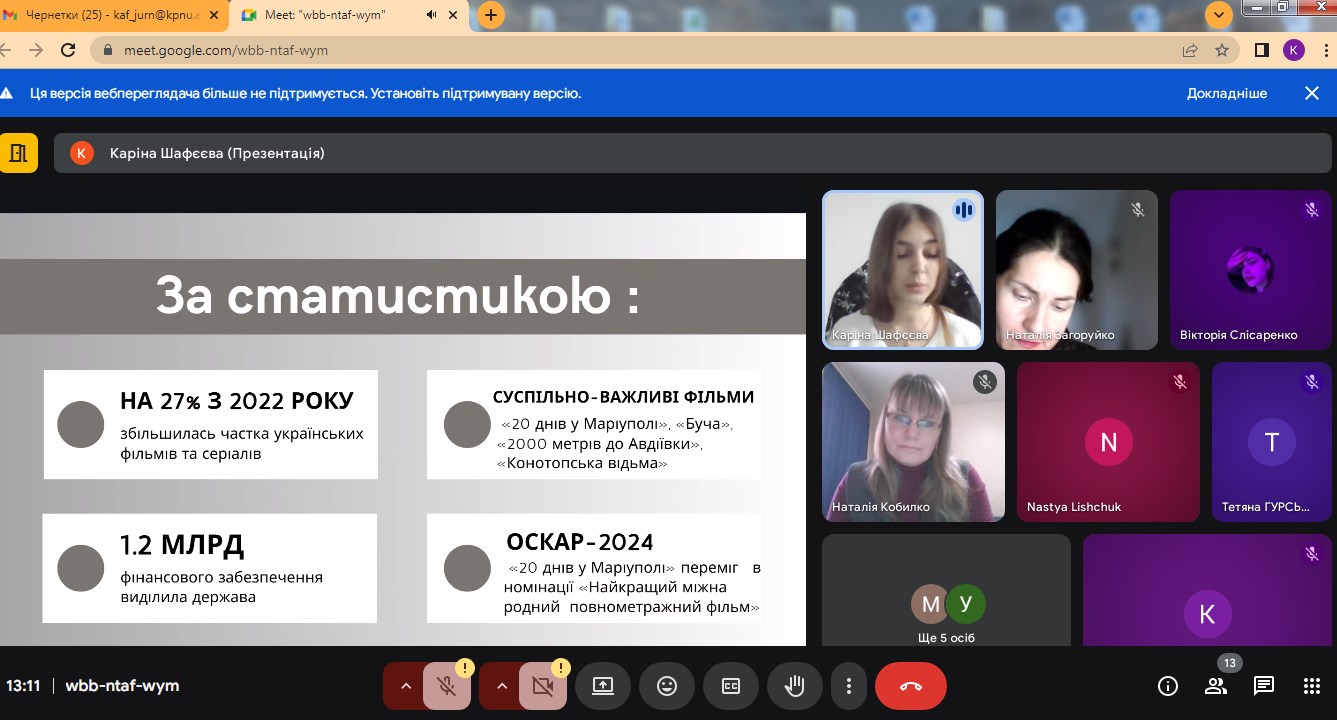Open meeting details info icon
This screenshot has height=720, width=1337.
point(1167,686)
